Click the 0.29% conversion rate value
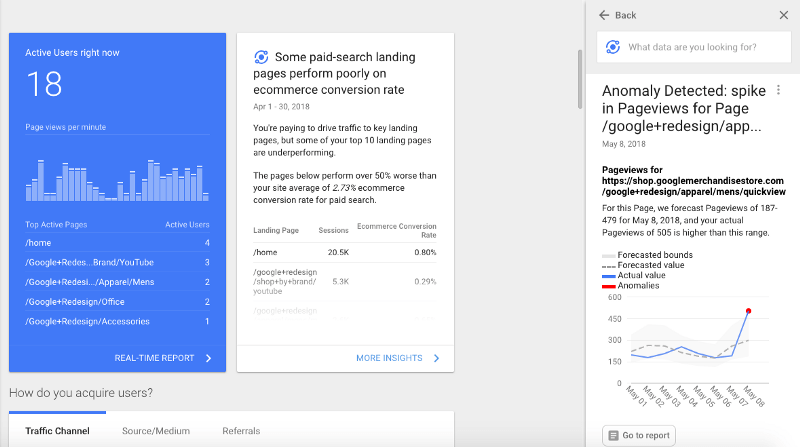Image resolution: width=800 pixels, height=447 pixels. coord(426,282)
